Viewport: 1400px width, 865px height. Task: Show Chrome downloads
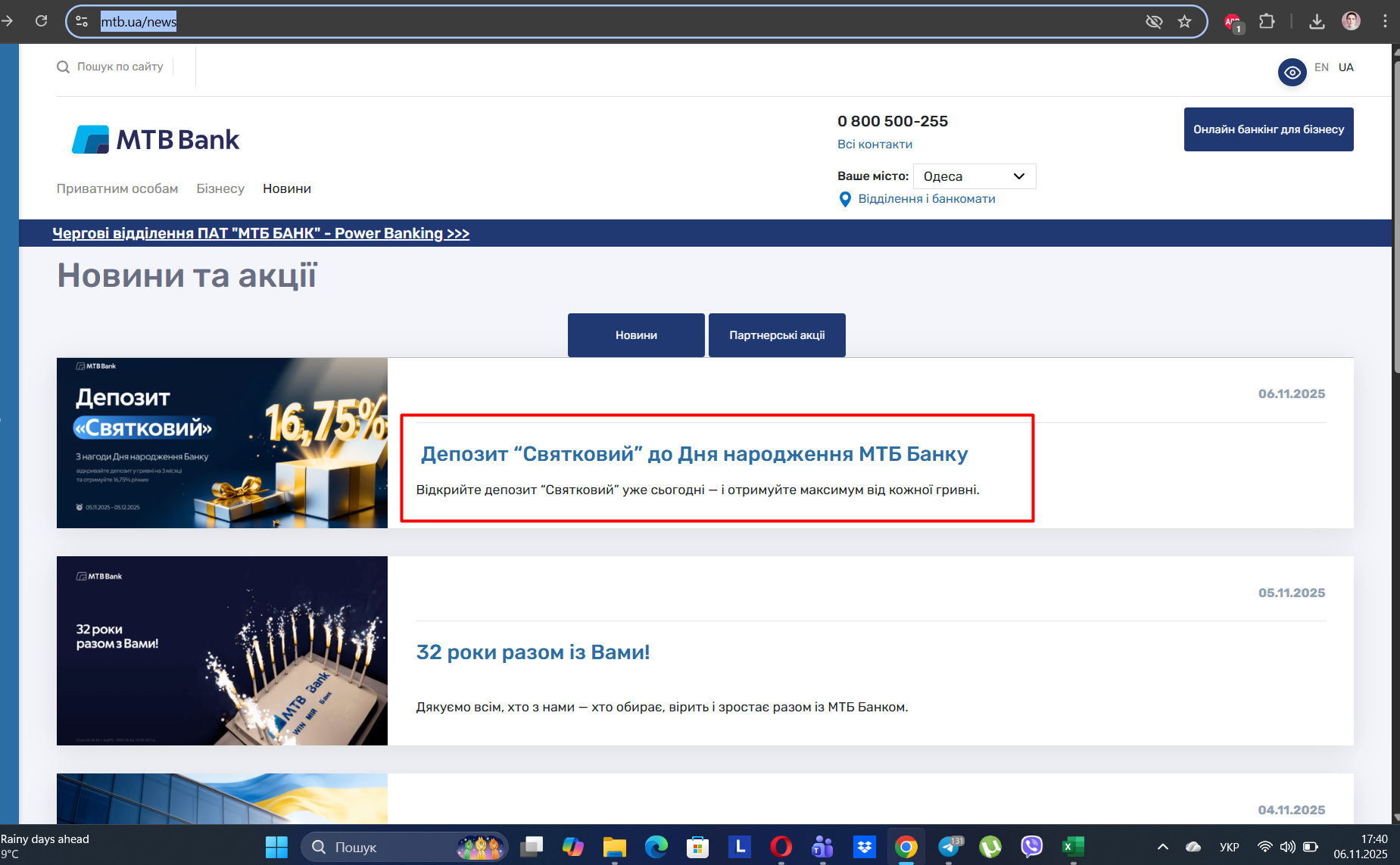[x=1317, y=21]
